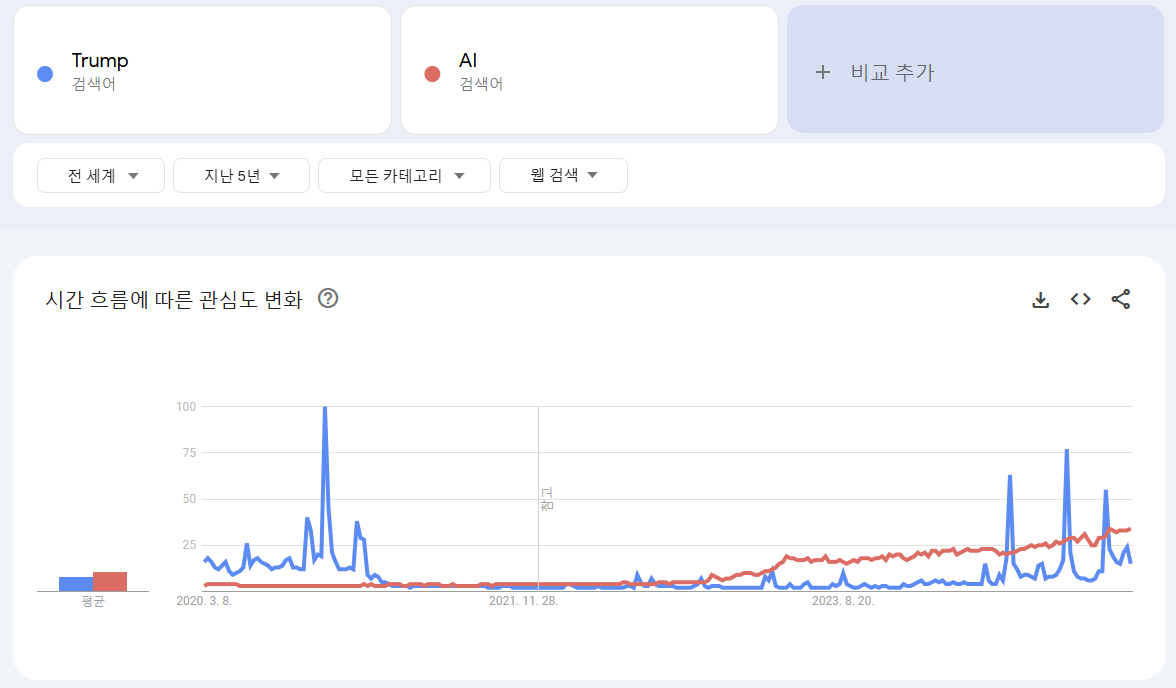Share the interest over time chart
1176x688 pixels.
coord(1121,299)
